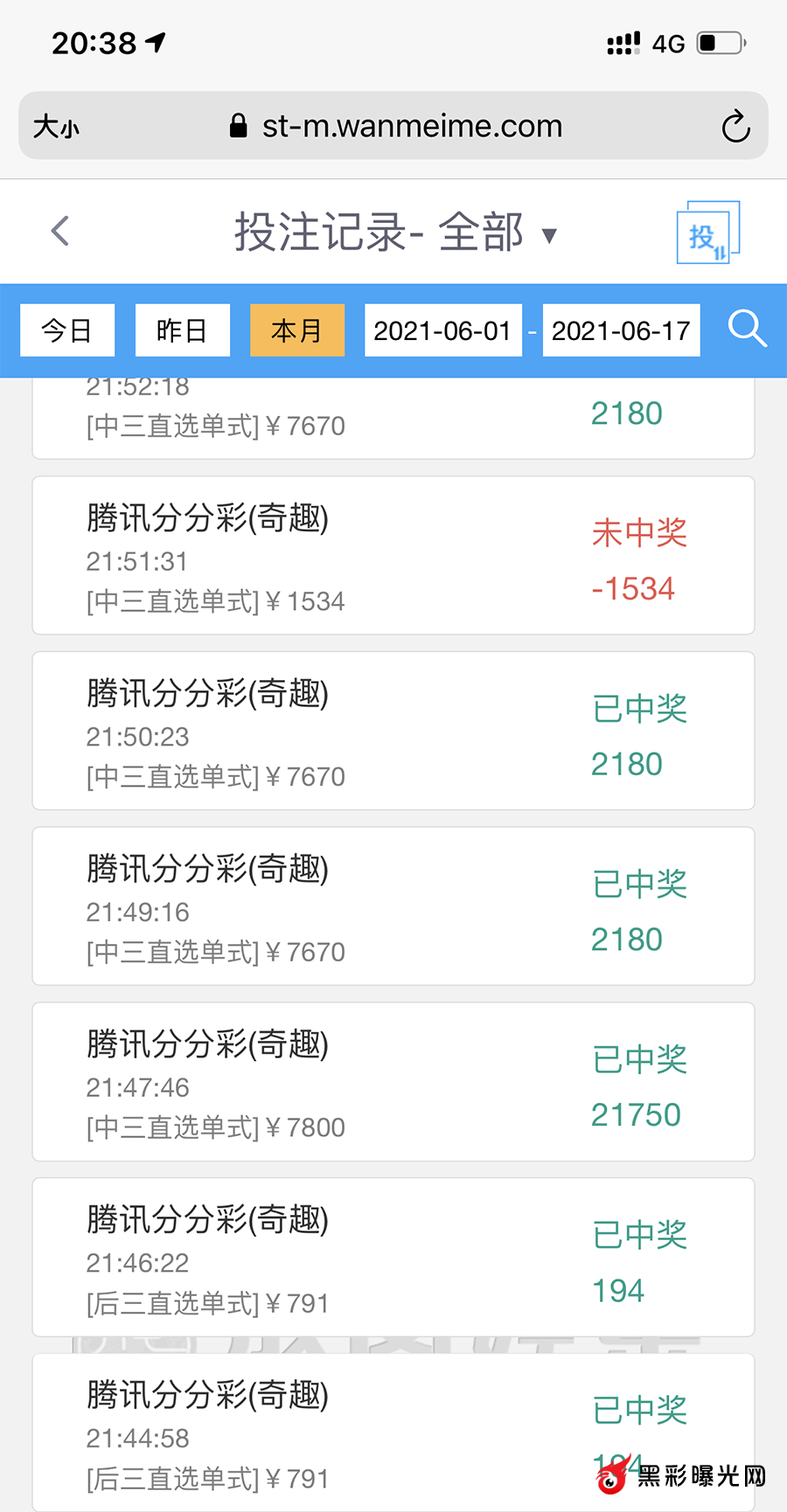Open the blue betting icon at top right
Image resolution: width=787 pixels, height=1512 pixels.
[707, 232]
